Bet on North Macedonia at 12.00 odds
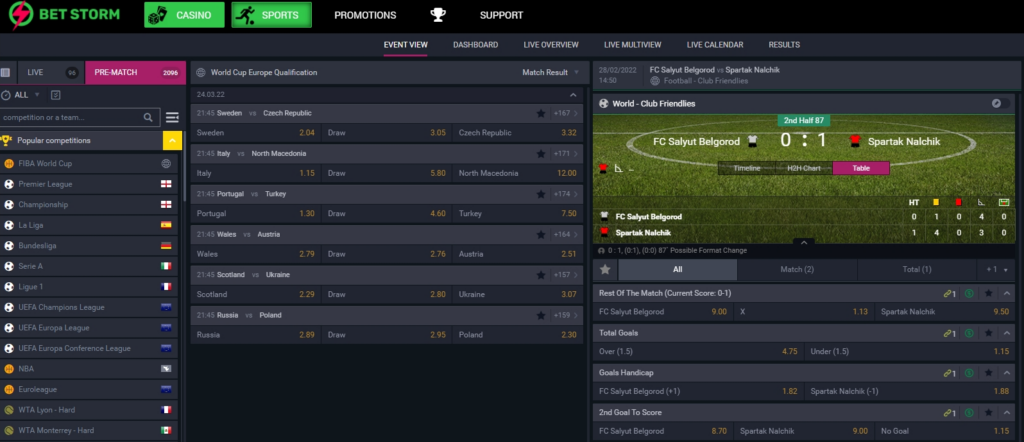The width and height of the screenshot is (1024, 442). [x=518, y=173]
